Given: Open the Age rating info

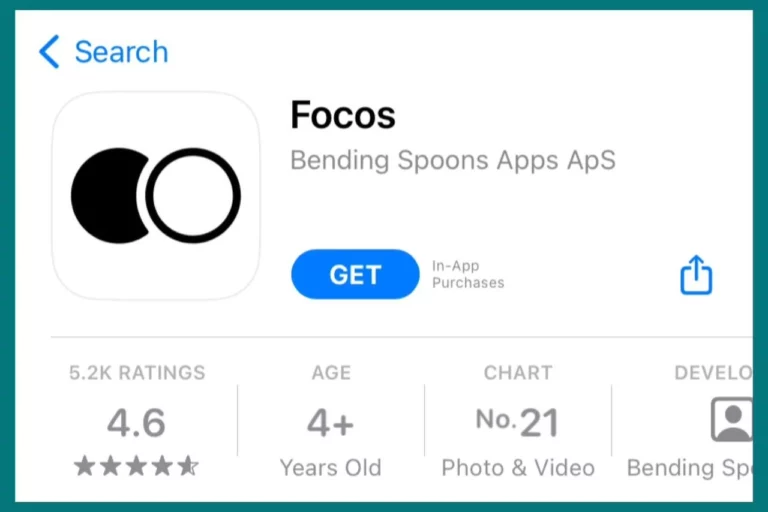Looking at the screenshot, I should click(332, 373).
